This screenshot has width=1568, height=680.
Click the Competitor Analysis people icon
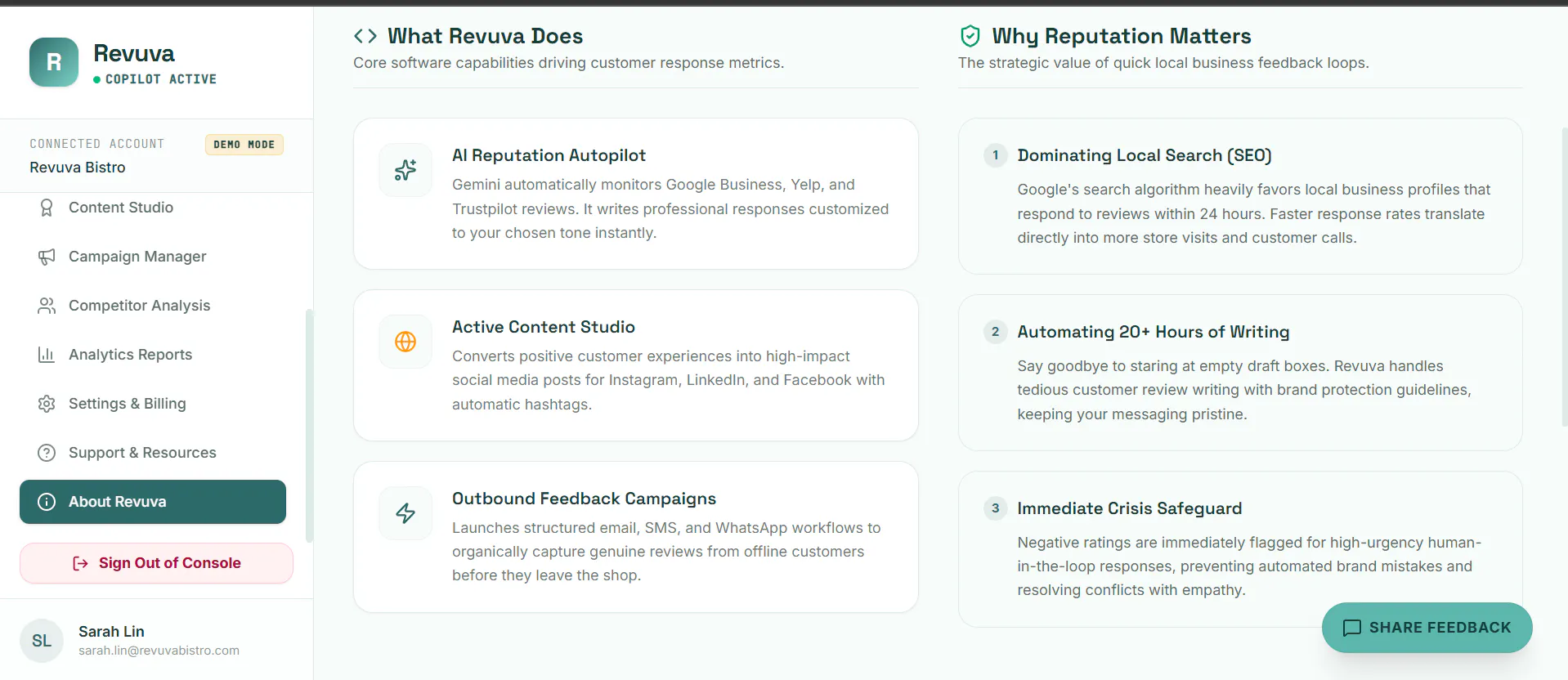[x=47, y=306]
